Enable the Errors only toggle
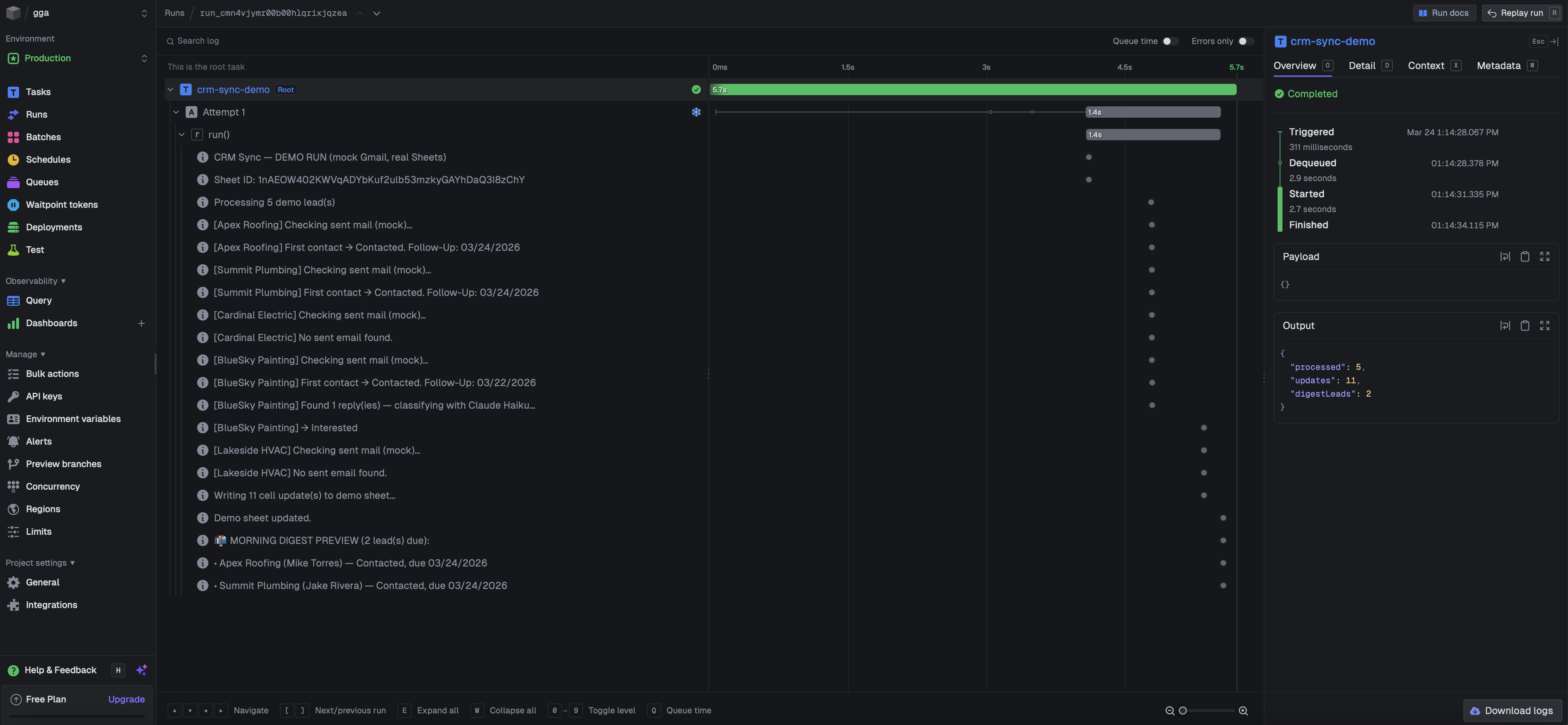Viewport: 1568px width, 725px height. [1246, 41]
